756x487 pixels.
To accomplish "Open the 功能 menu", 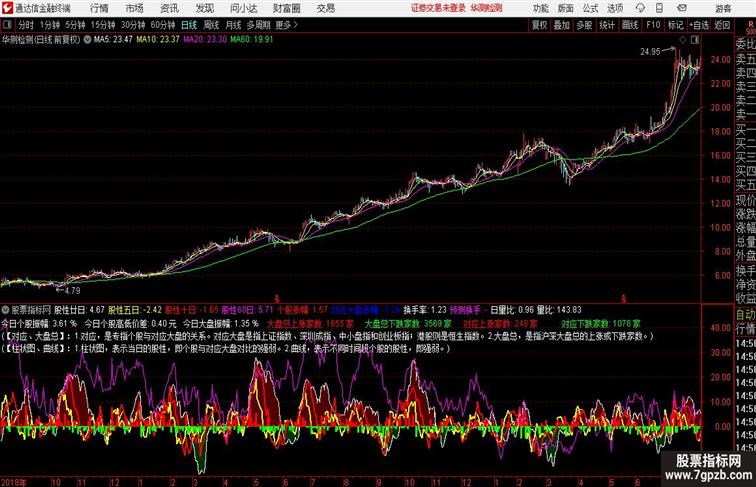I will pyautogui.click(x=541, y=8).
